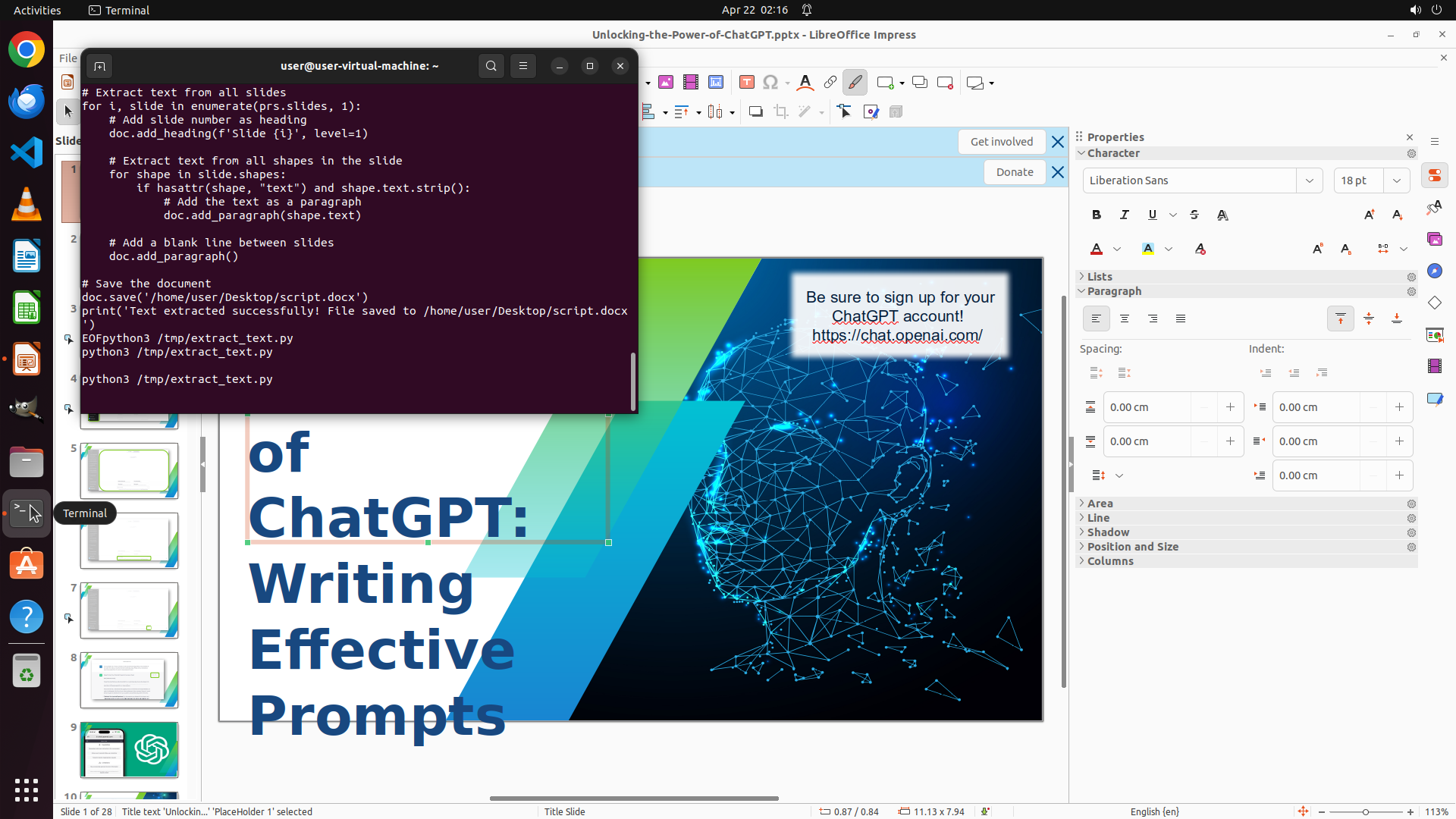Toggle Bold formatting in Character panel
1456x819 pixels.
click(1097, 215)
